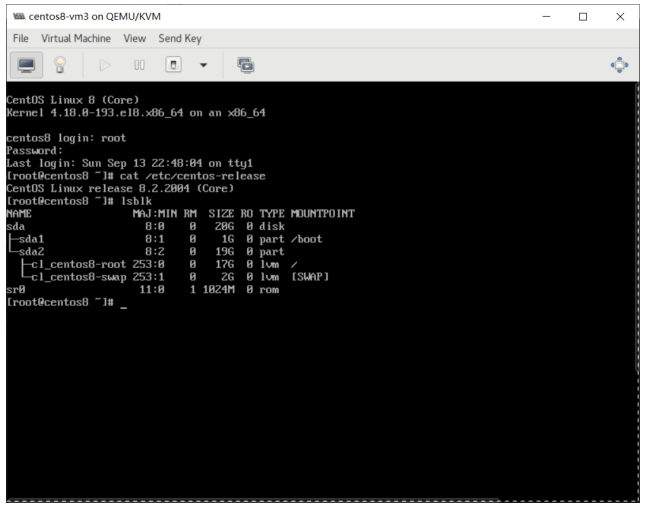Image resolution: width=646 pixels, height=509 pixels.
Task: Power on the virtual machine play button
Action: [105, 65]
